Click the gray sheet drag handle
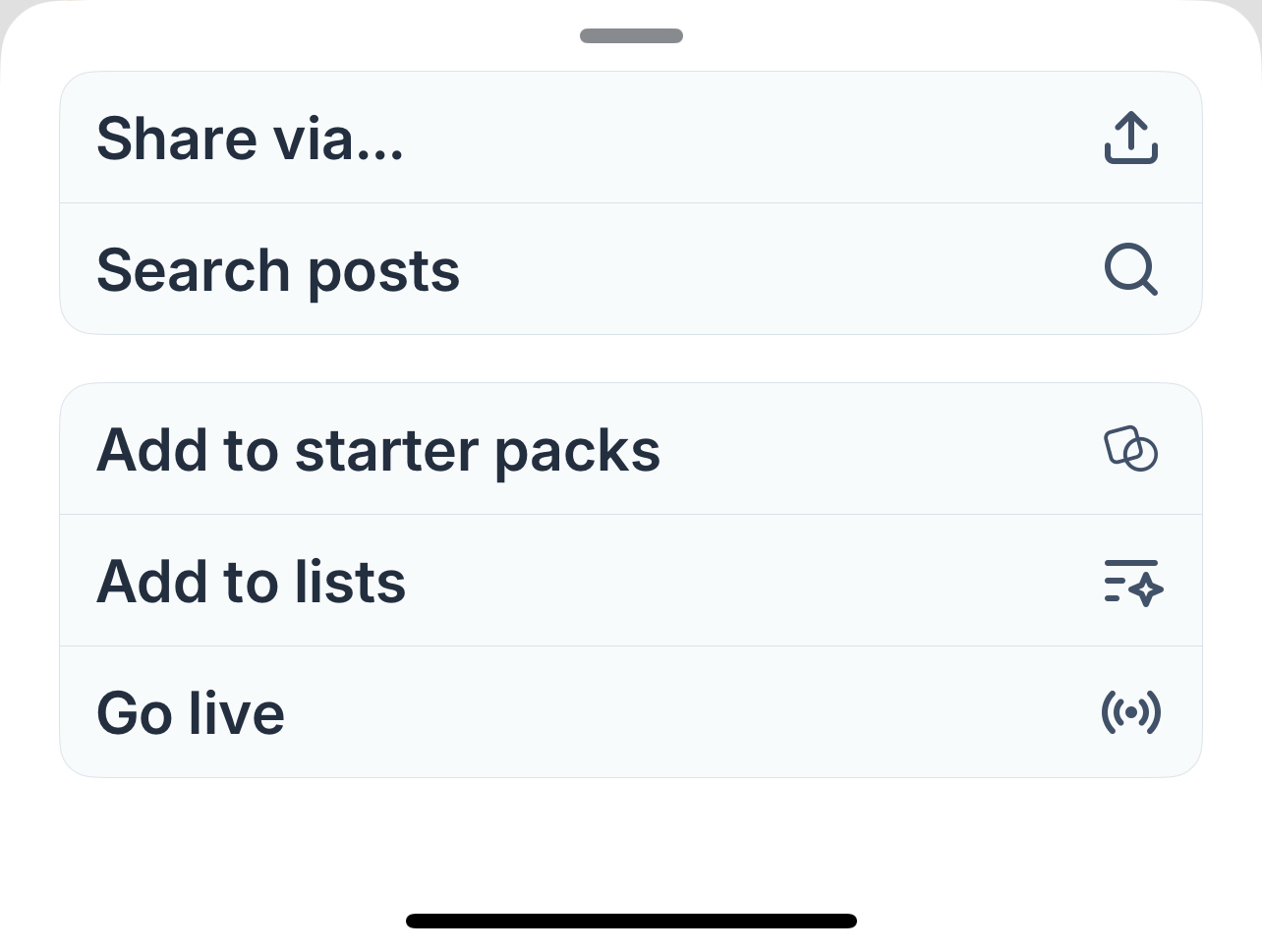Viewport: 1262px width, 952px height. point(631,36)
